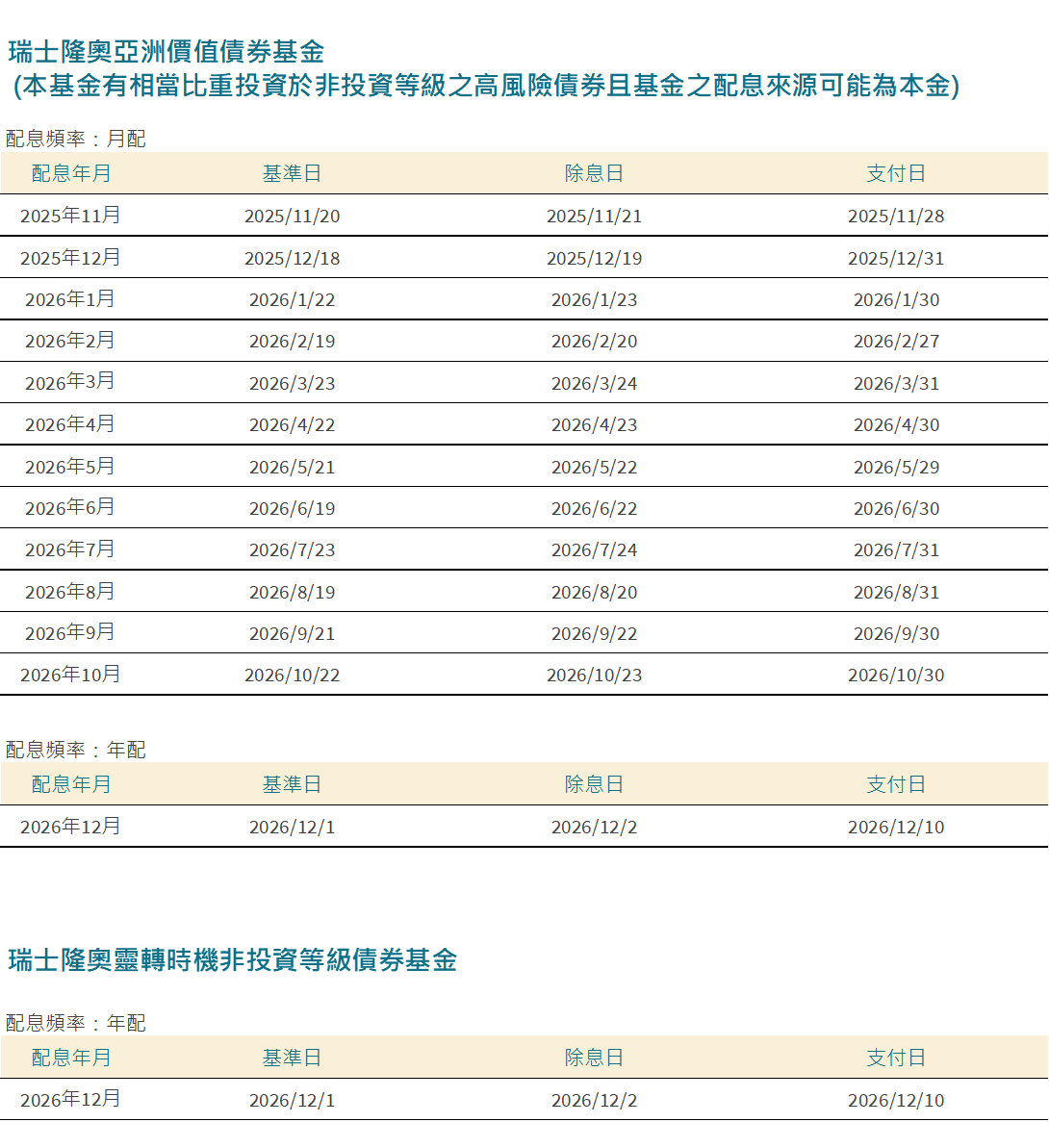Viewport: 1049px width, 1148px height.
Task: Select the 2026/7/31 payment date cell
Action: (896, 549)
